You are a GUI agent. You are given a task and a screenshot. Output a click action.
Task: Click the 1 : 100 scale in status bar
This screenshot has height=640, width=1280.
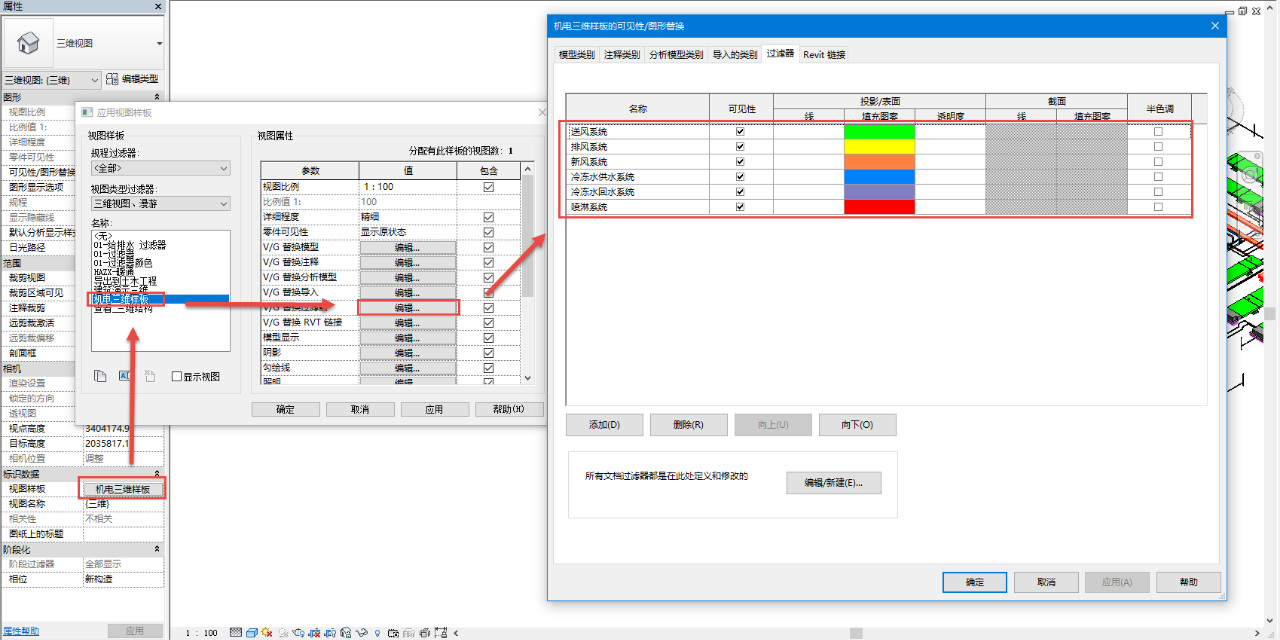tap(200, 633)
